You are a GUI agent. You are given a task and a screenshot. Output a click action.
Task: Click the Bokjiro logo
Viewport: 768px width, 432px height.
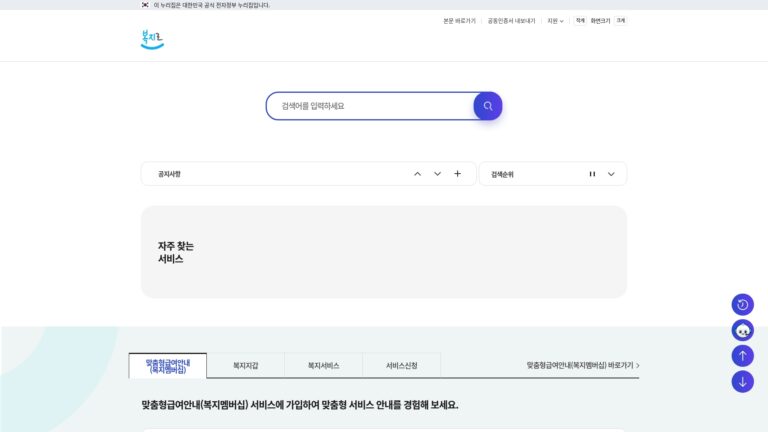(x=152, y=40)
